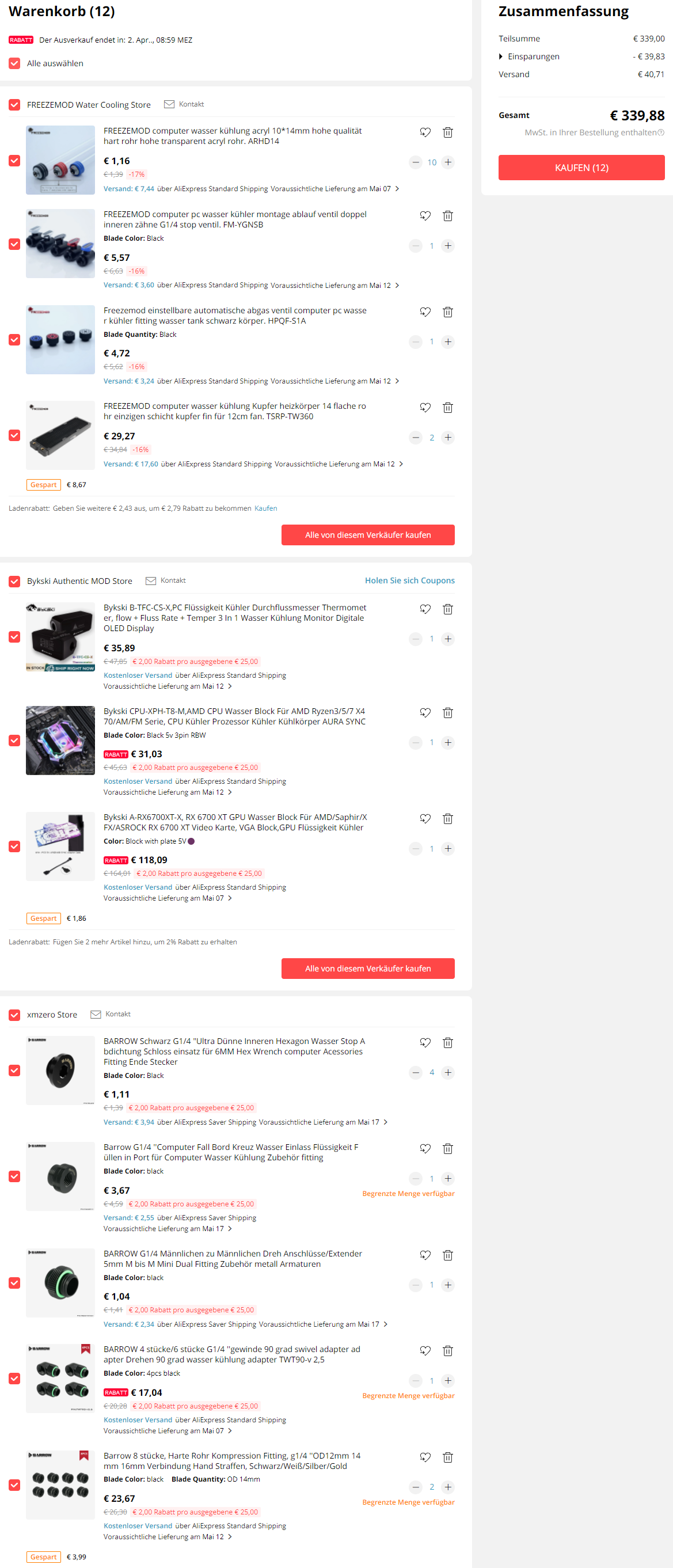Image resolution: width=673 pixels, height=1568 pixels.
Task: Add FM-YGNSB stop ventil to wishlist
Action: click(425, 216)
